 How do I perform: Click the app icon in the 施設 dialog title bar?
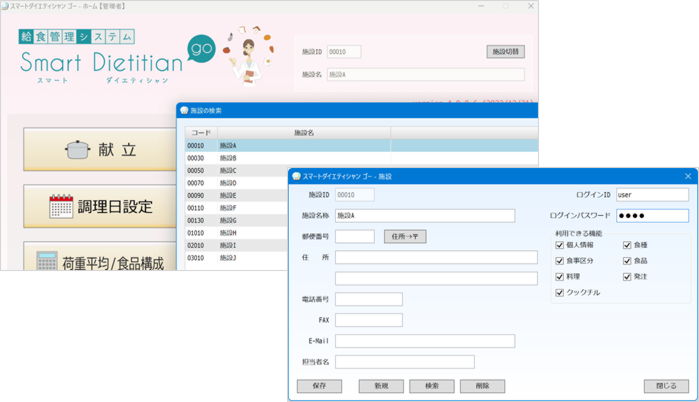coord(296,176)
